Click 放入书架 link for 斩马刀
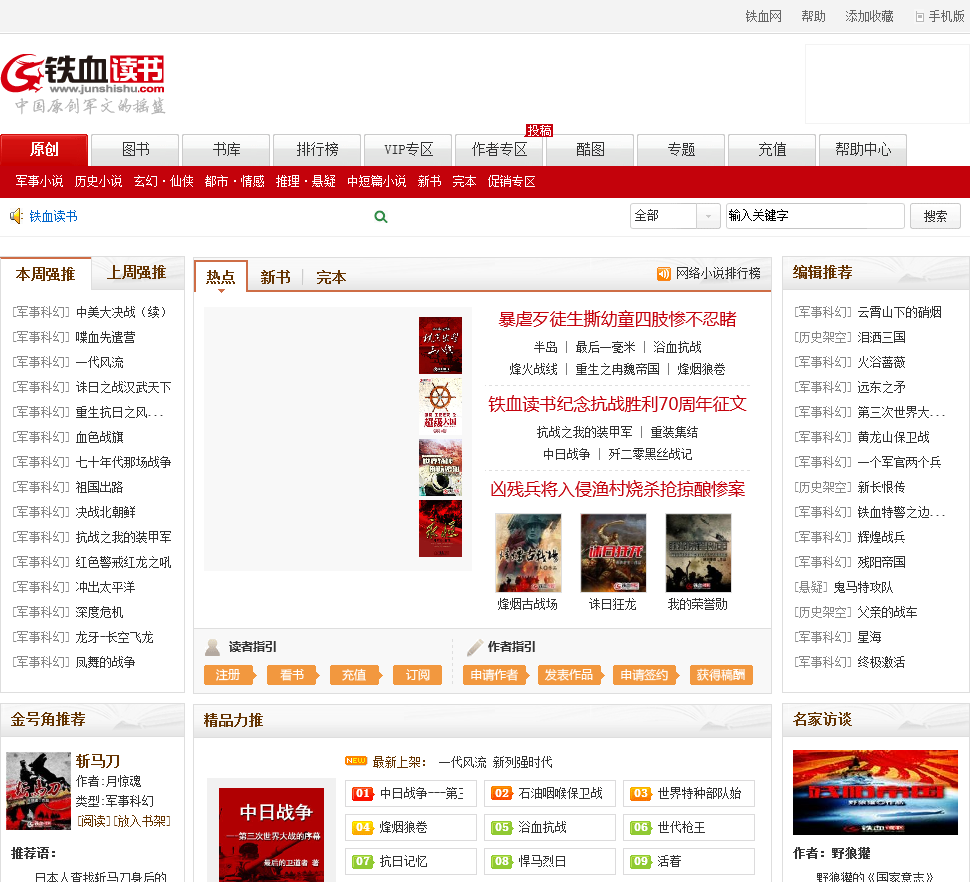970x882 pixels. coord(142,821)
